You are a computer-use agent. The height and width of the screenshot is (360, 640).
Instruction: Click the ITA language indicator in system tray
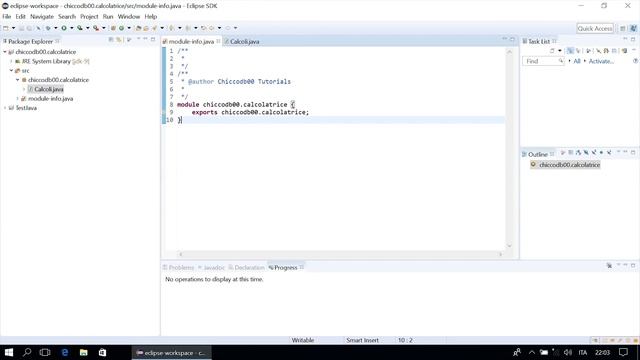pyautogui.click(x=582, y=352)
